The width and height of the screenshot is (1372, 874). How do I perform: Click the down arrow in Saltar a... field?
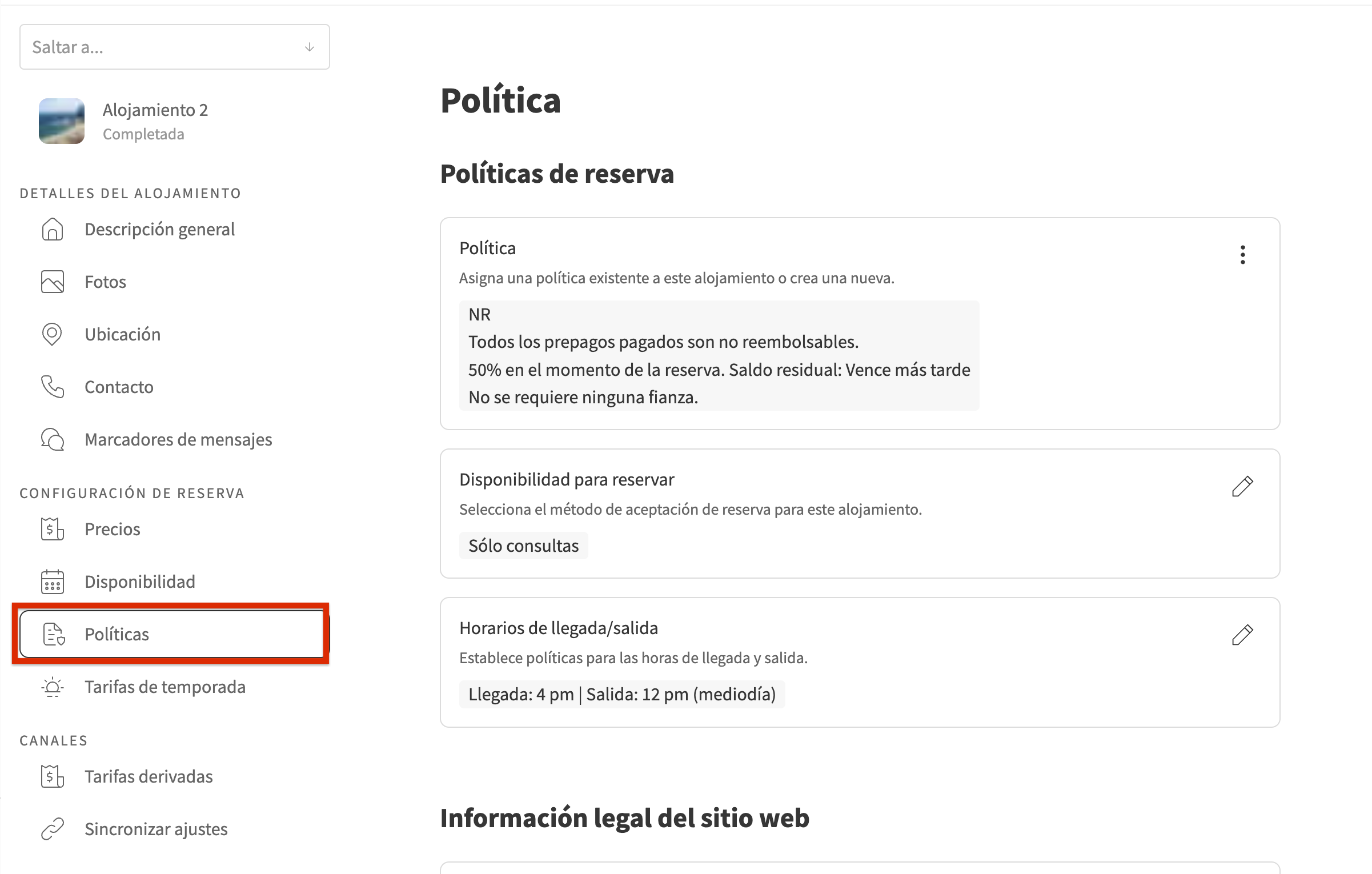(x=310, y=47)
